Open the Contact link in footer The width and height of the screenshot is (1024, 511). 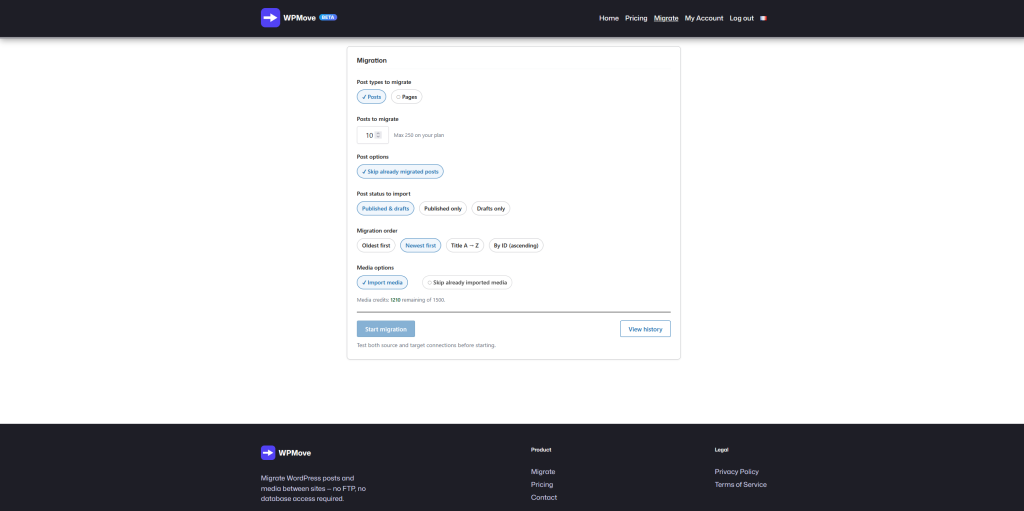[544, 497]
